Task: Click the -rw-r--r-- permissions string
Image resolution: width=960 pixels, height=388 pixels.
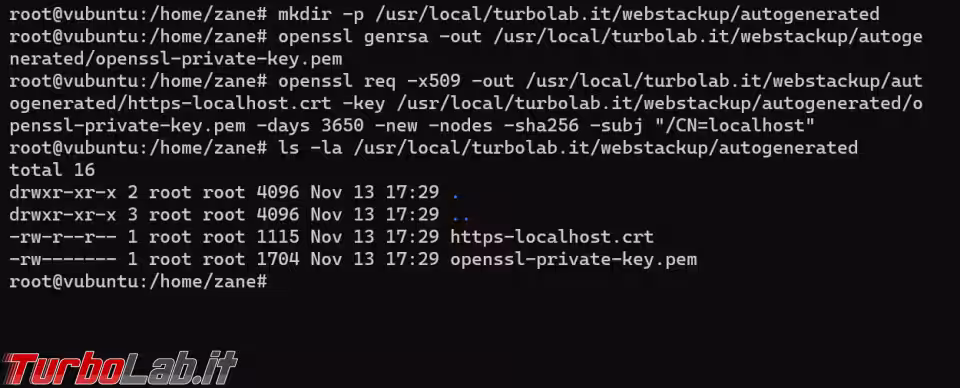Action: coord(63,237)
